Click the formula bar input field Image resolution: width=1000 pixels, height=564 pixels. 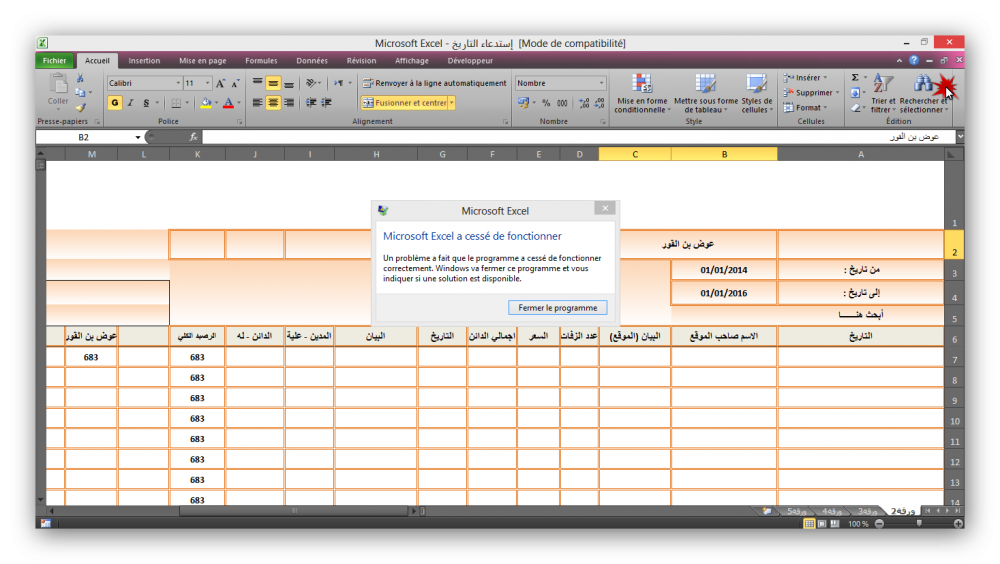(579, 137)
